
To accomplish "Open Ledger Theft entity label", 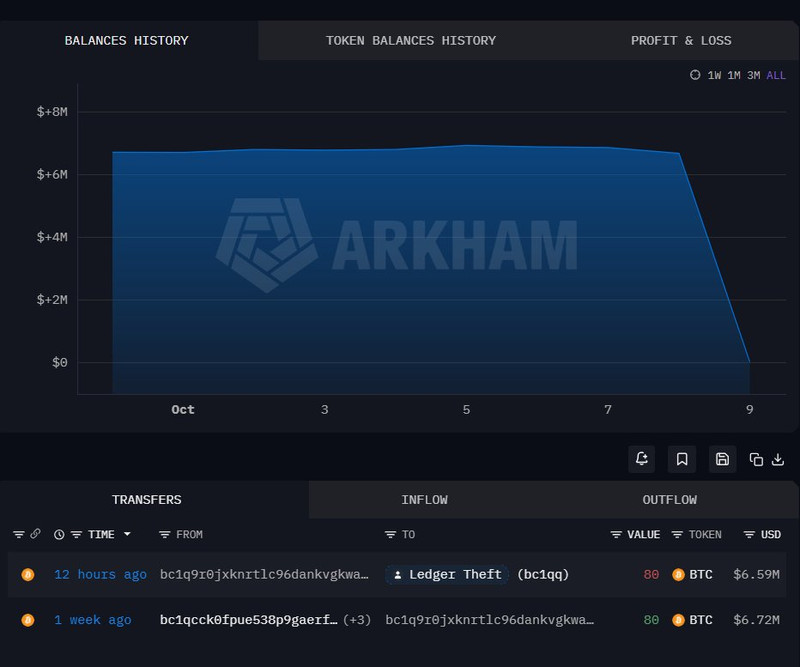I will [447, 575].
